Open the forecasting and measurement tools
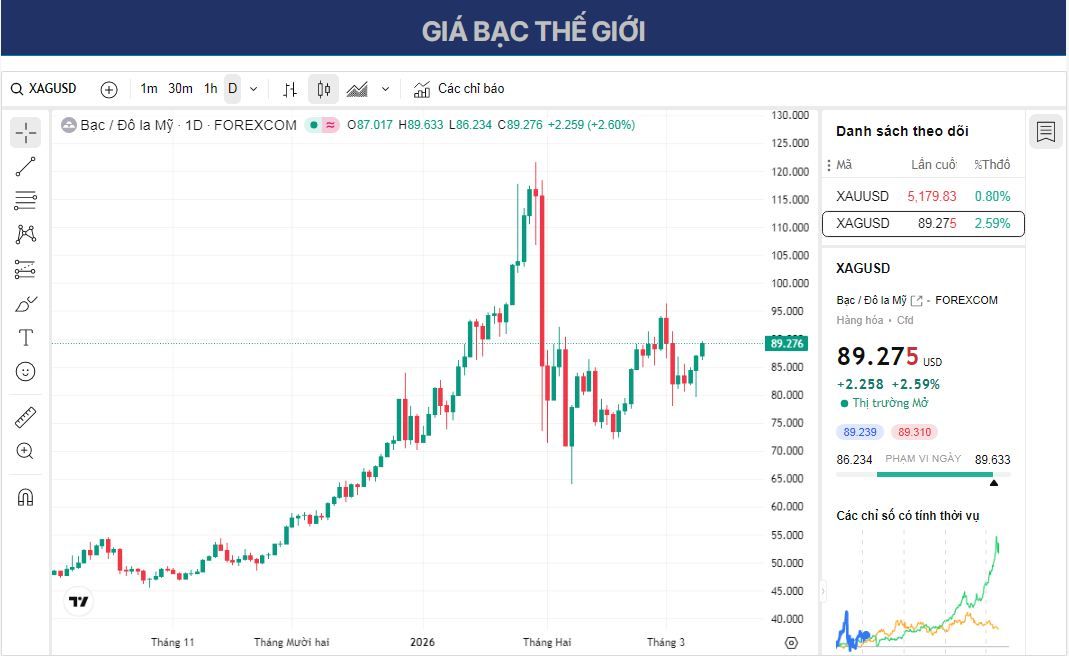1069x656 pixels. [25, 269]
